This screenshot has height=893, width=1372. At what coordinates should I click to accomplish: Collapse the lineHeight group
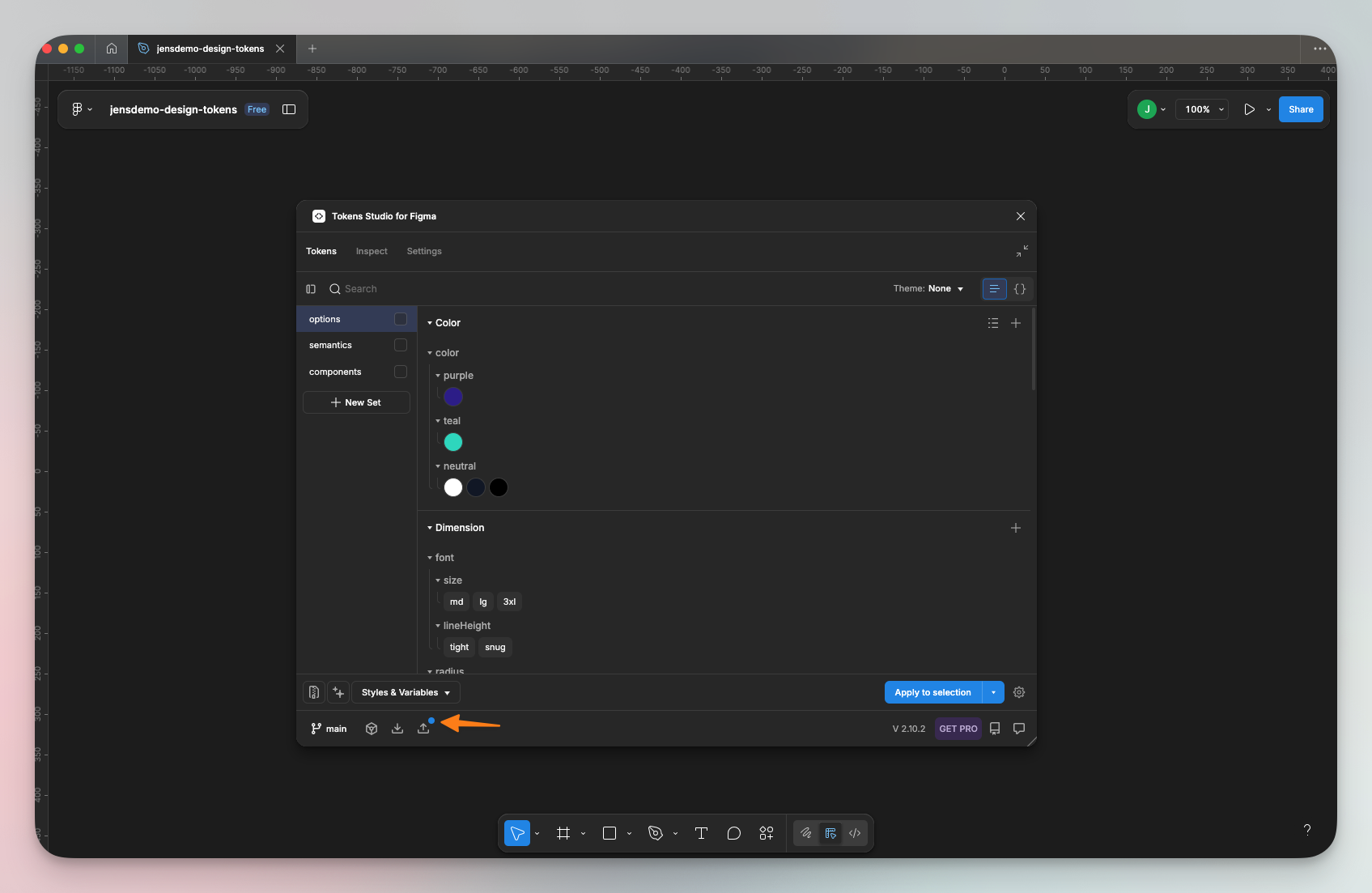point(438,626)
